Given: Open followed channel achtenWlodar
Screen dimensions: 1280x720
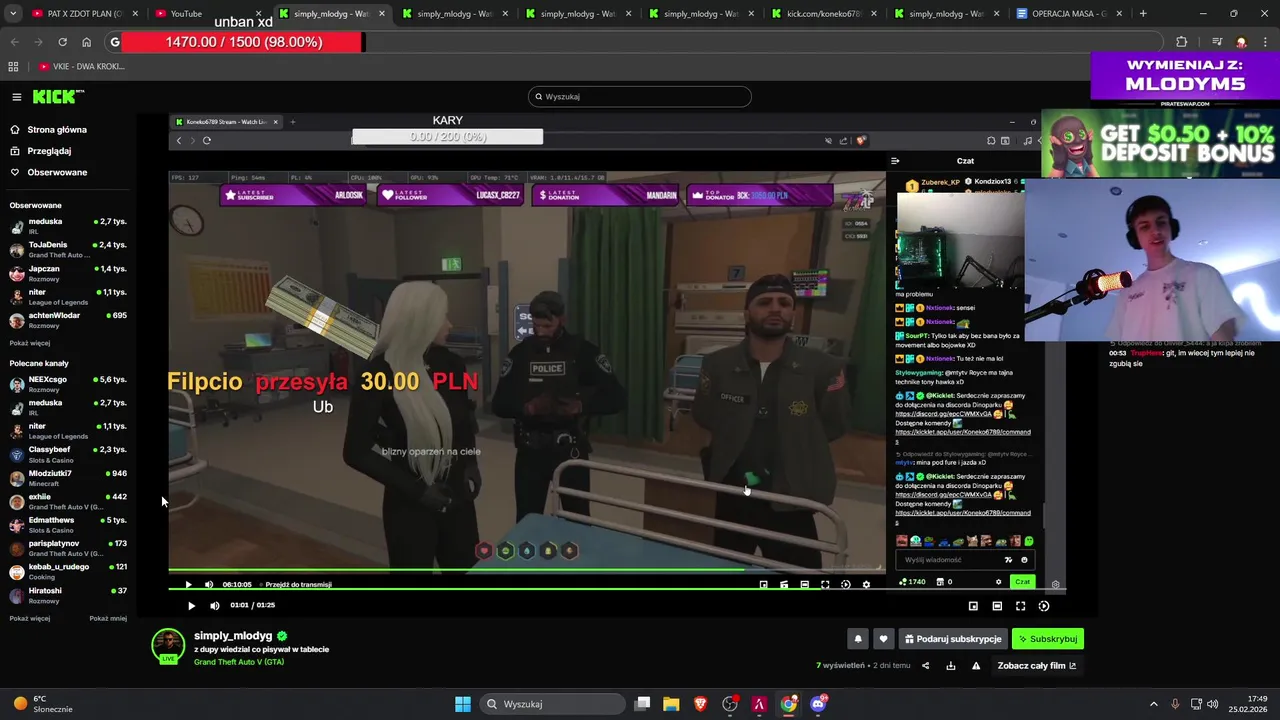Looking at the screenshot, I should coord(68,320).
